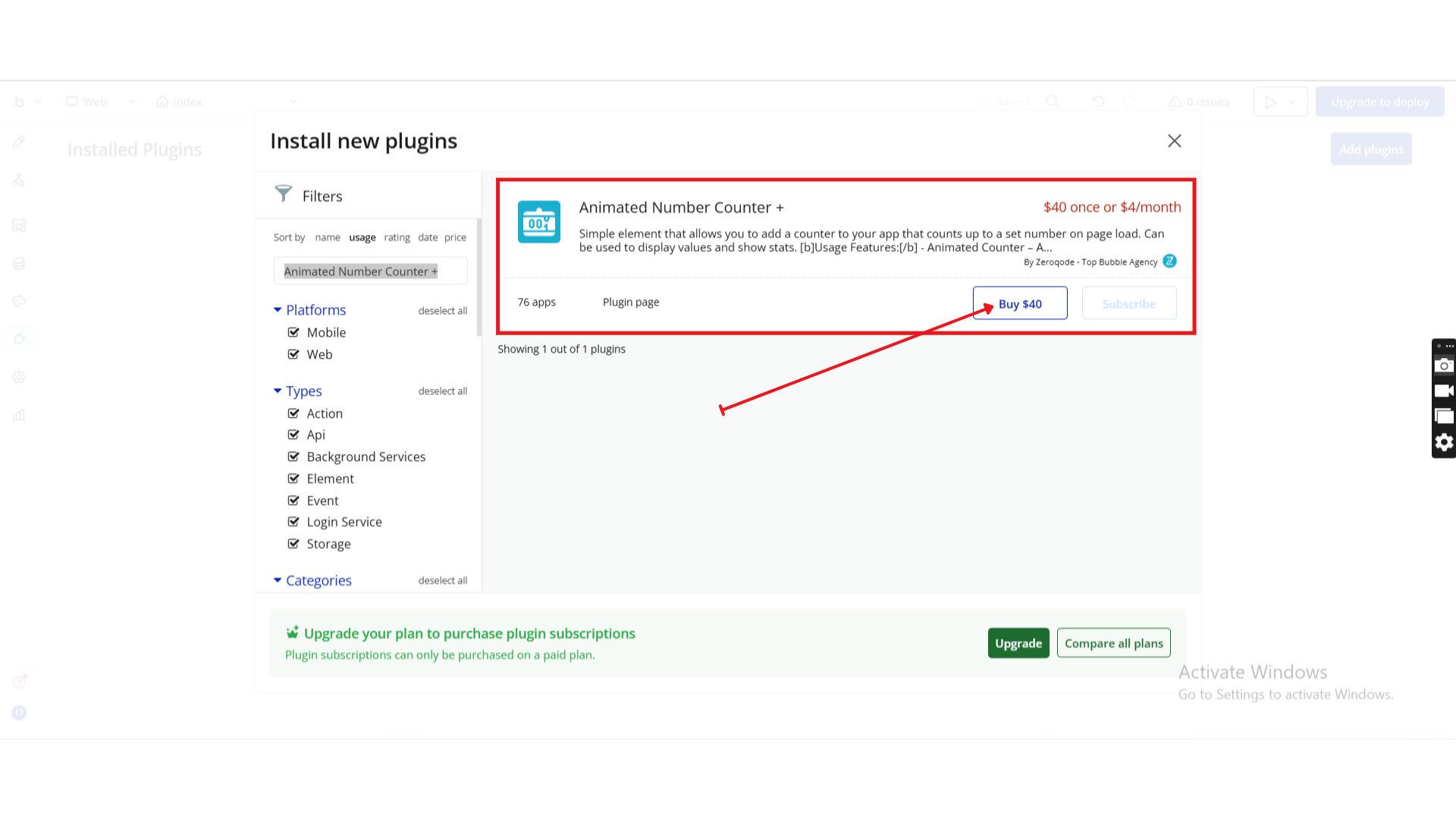Click the gallery stack icon in recorder toolbar
This screenshot has width=1456, height=819.
(1444, 416)
